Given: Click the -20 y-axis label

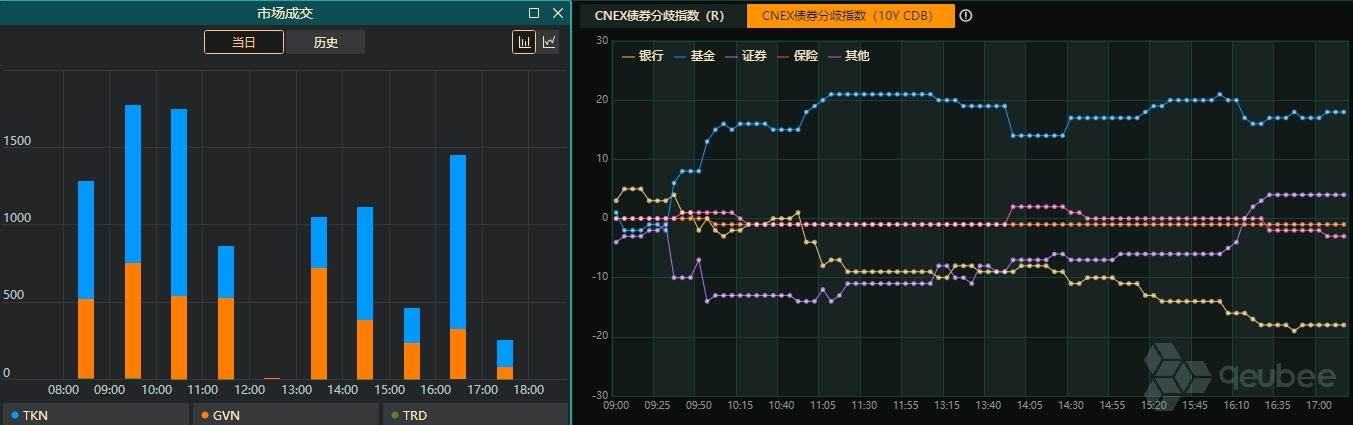Looking at the screenshot, I should 600,336.
